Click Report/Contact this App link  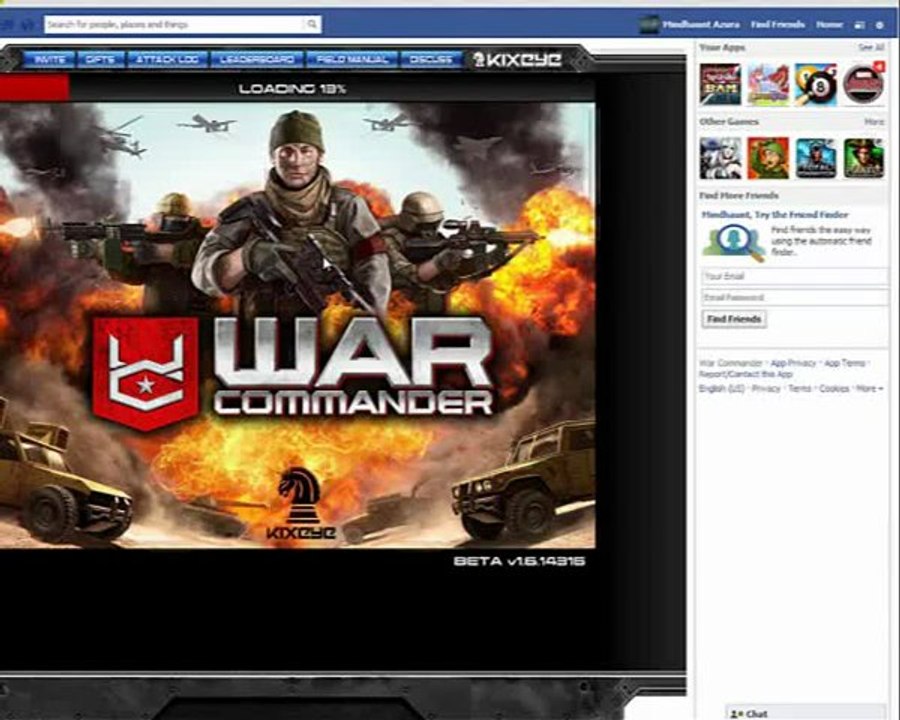point(745,374)
